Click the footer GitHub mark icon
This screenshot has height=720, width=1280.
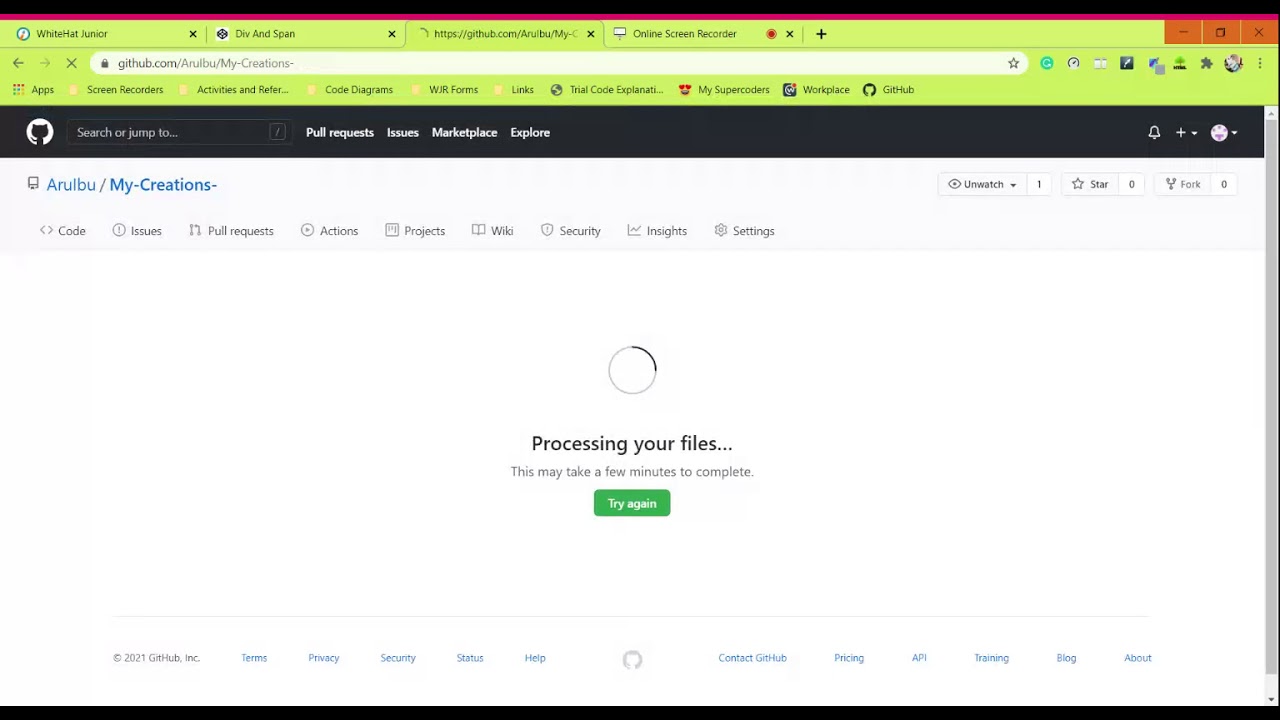coord(632,659)
